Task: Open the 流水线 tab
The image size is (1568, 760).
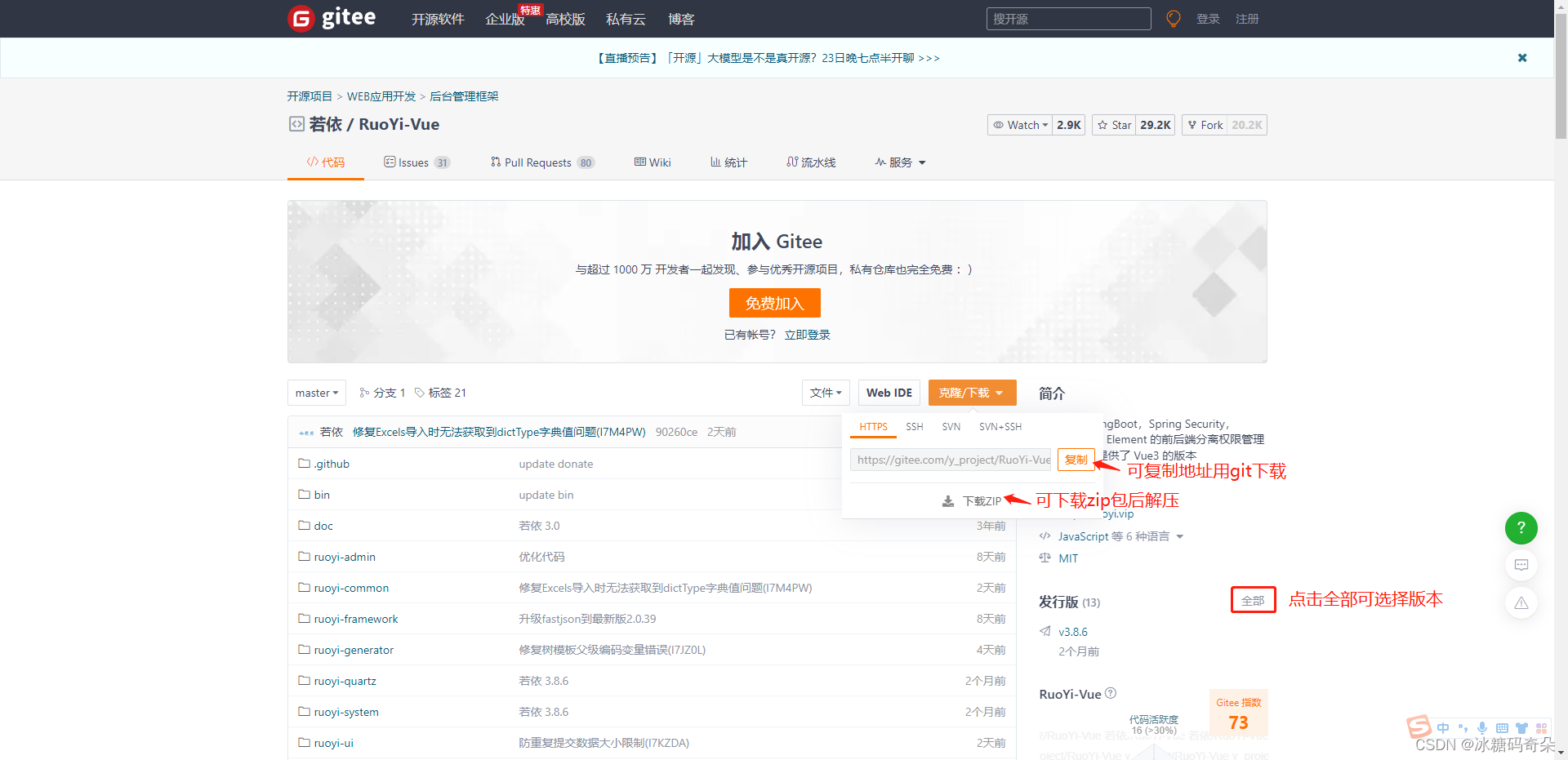Action: [x=811, y=162]
